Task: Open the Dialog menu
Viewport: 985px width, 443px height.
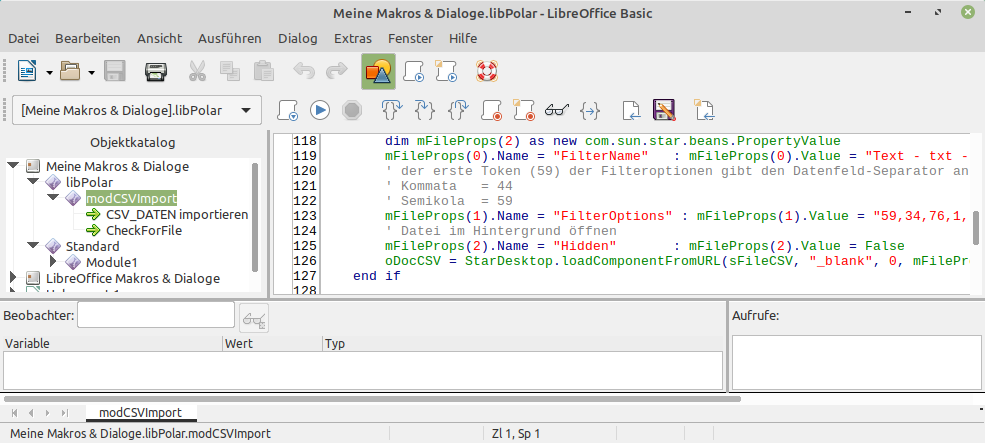Action: [x=298, y=38]
